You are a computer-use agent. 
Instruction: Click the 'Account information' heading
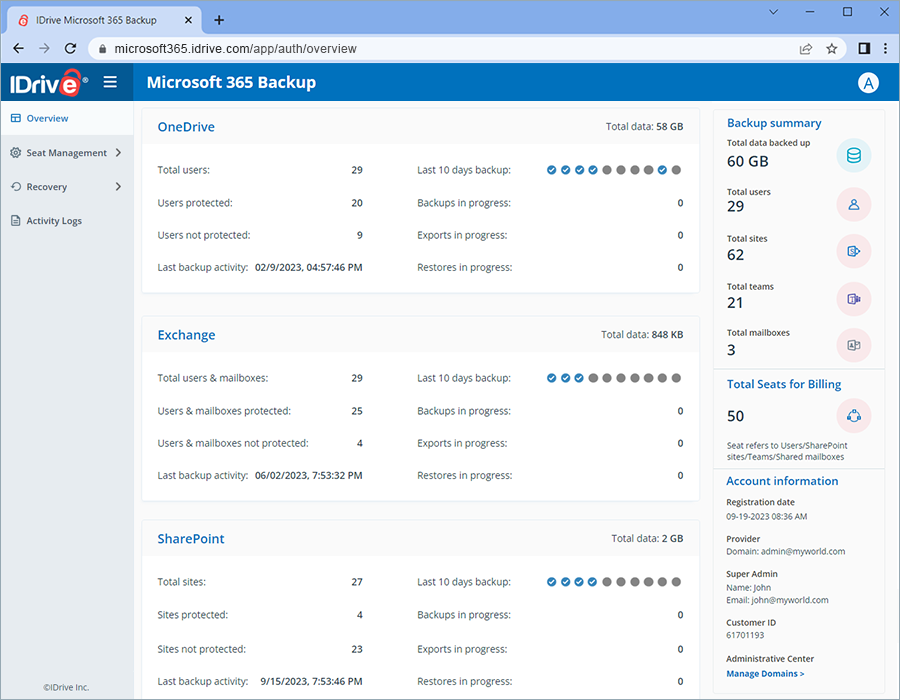[782, 481]
